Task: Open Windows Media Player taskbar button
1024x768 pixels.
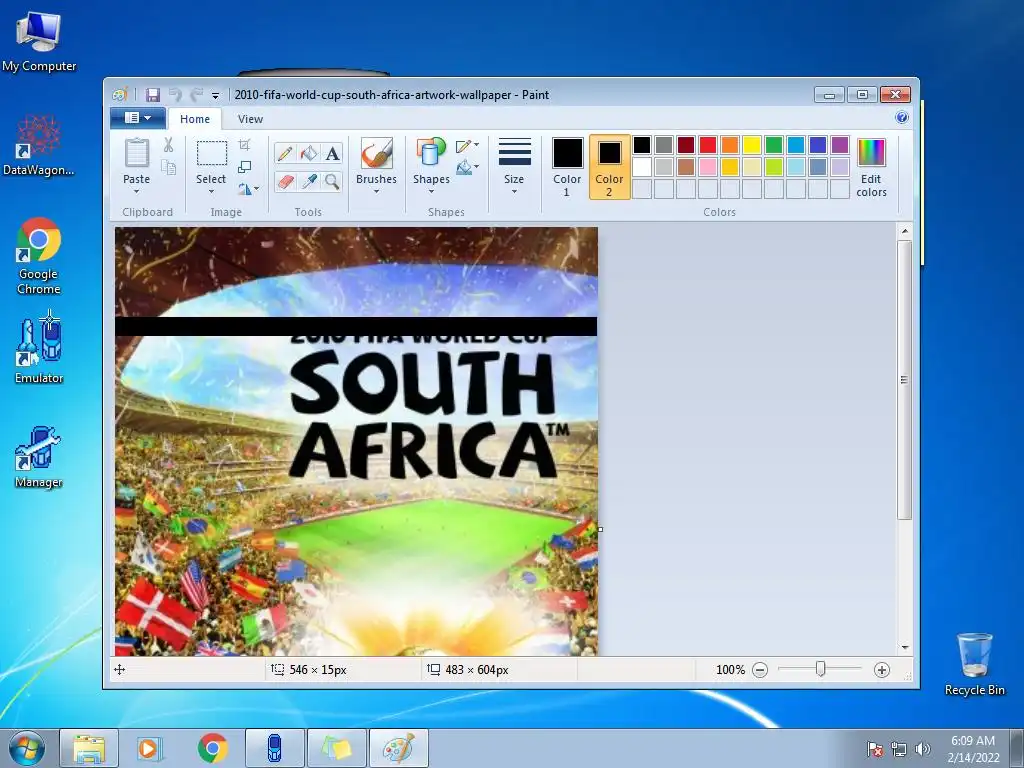Action: click(x=150, y=748)
